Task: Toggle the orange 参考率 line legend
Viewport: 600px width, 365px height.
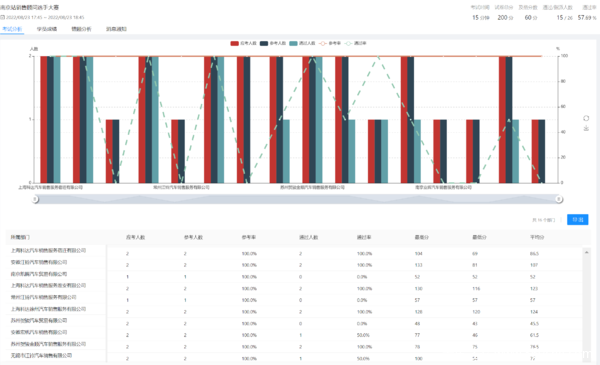Action: tap(330, 43)
